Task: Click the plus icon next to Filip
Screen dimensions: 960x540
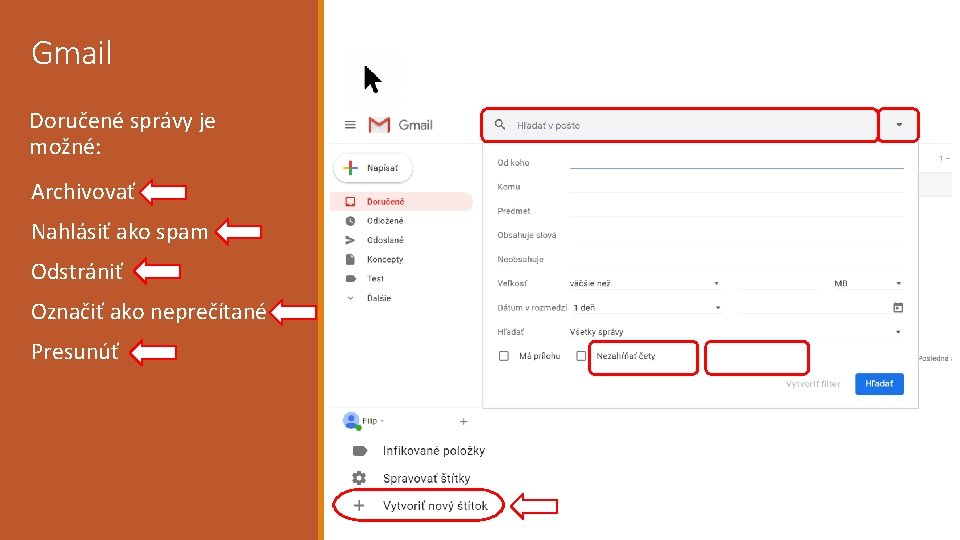Action: coord(463,421)
